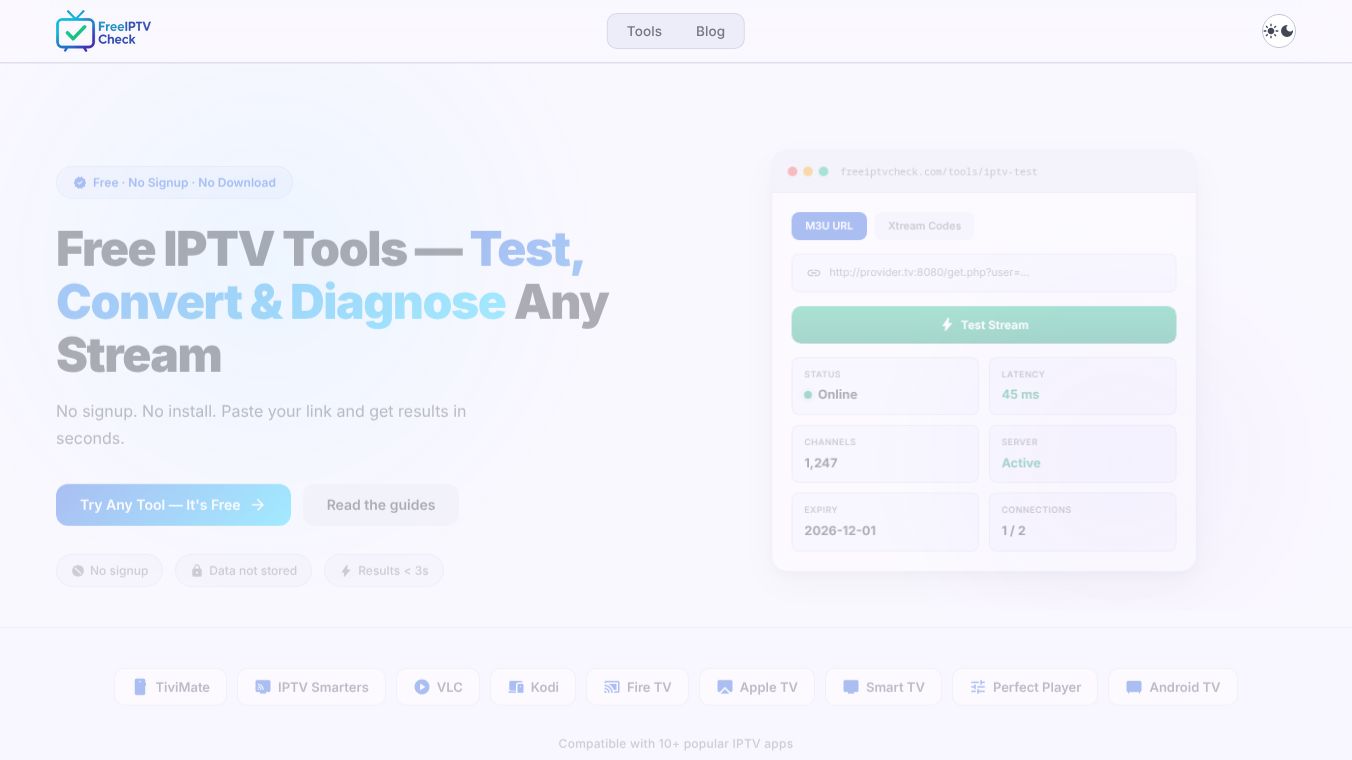The width and height of the screenshot is (1352, 760).
Task: Open 'Read the guides' link
Action: pyautogui.click(x=381, y=505)
